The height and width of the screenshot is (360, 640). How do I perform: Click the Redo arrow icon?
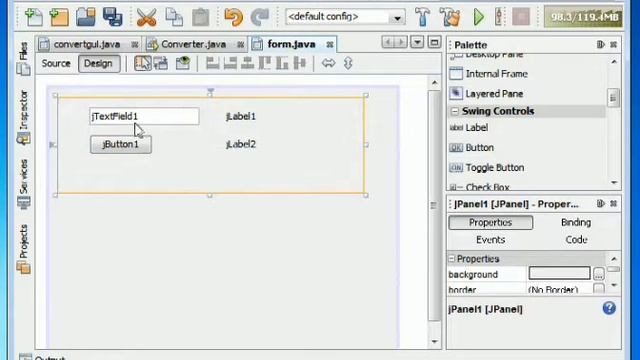pyautogui.click(x=260, y=17)
